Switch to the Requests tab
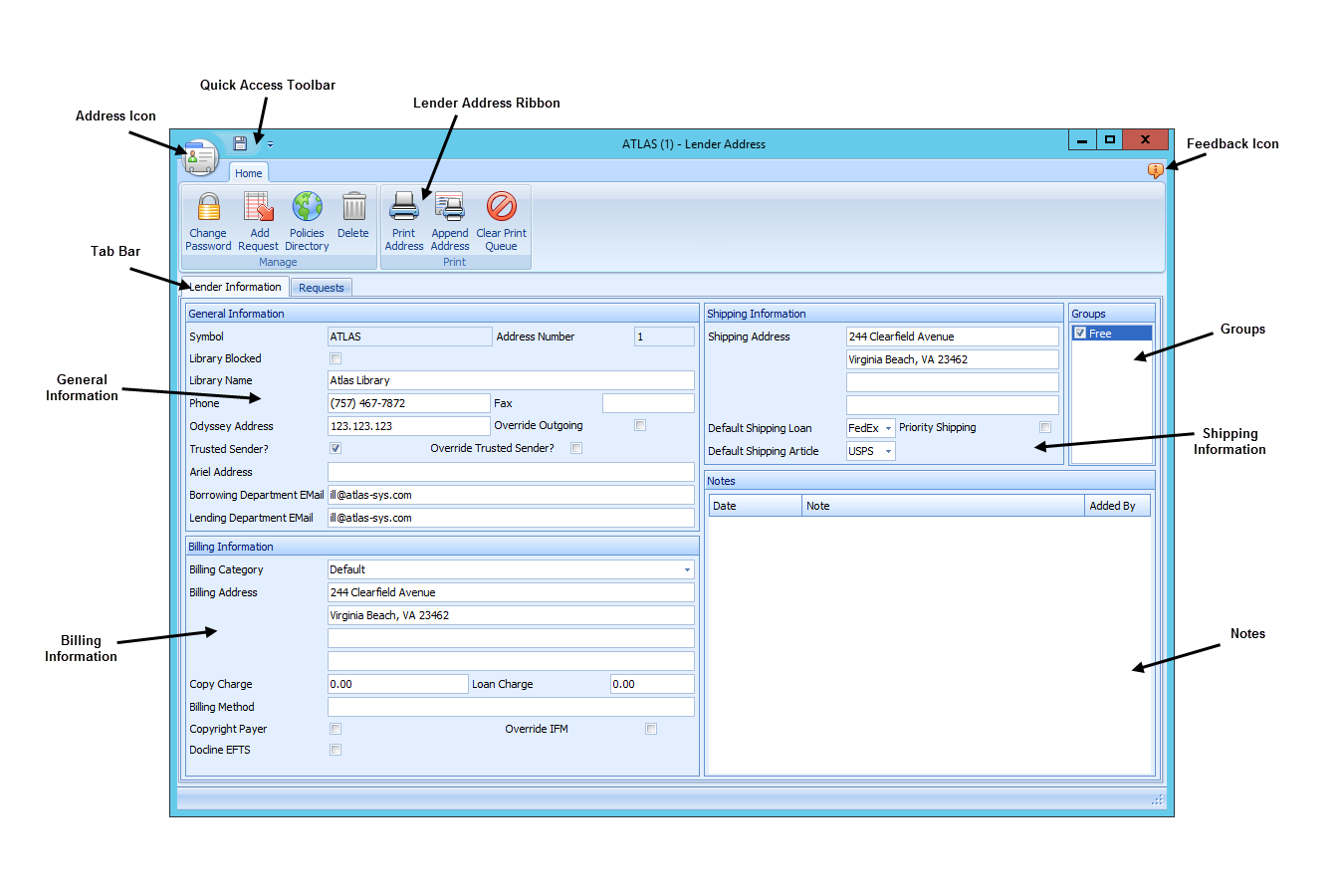This screenshot has width=1344, height=896. (x=321, y=287)
